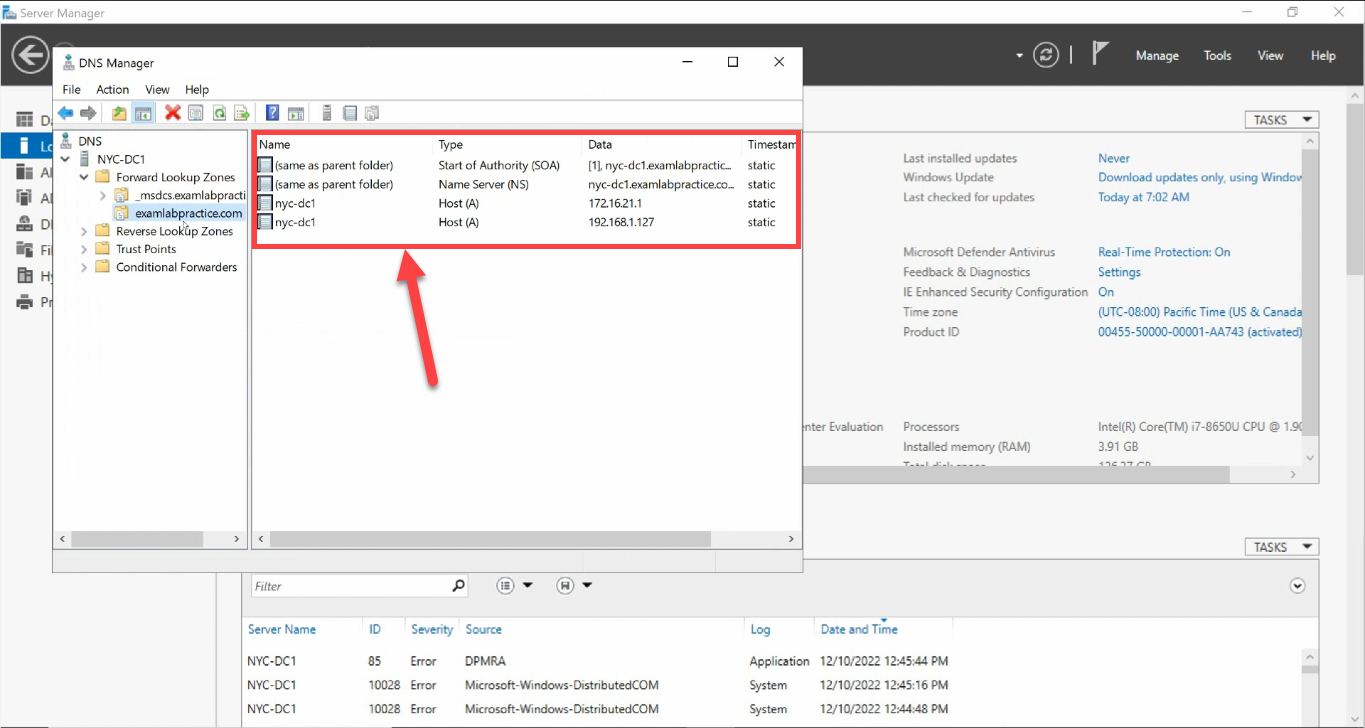Expand Conditional Forwarders node

click(x=85, y=267)
